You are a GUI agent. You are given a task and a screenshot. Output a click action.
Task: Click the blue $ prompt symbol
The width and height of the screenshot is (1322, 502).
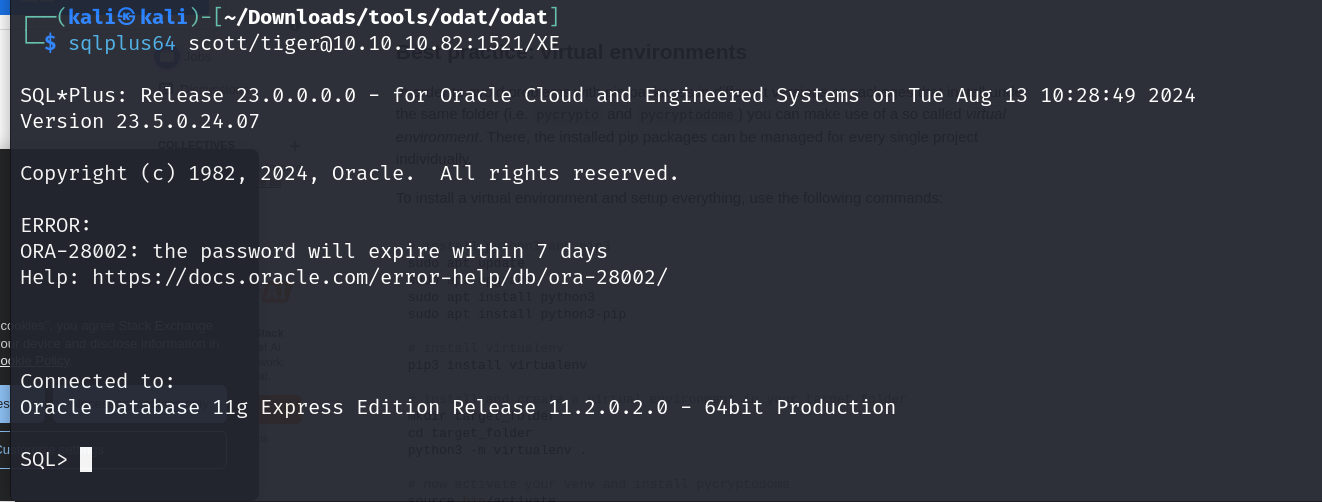point(50,43)
